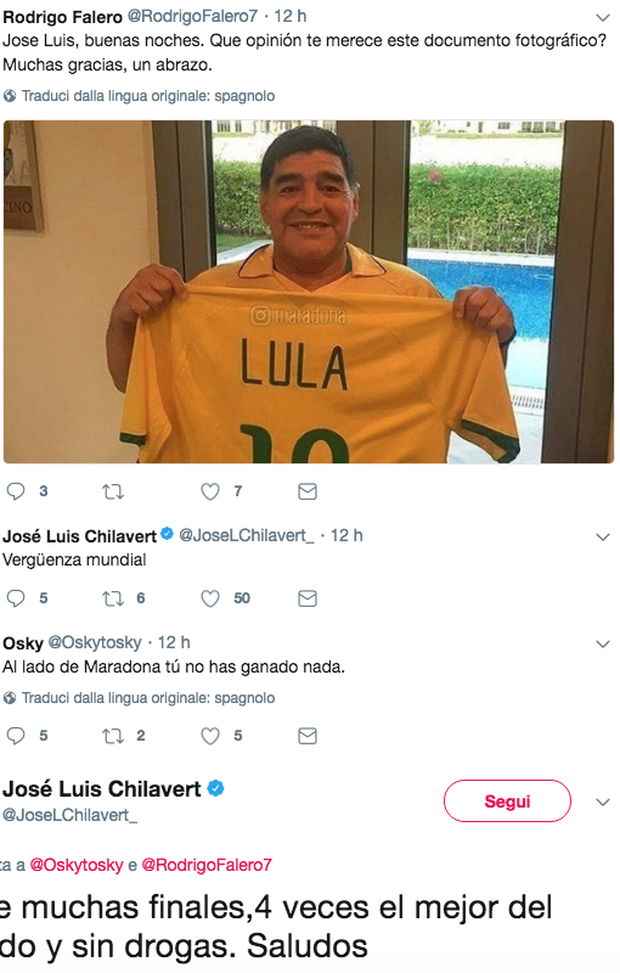Like Rodrigo Falero's tweet with 7 likes

pyautogui.click(x=210, y=491)
